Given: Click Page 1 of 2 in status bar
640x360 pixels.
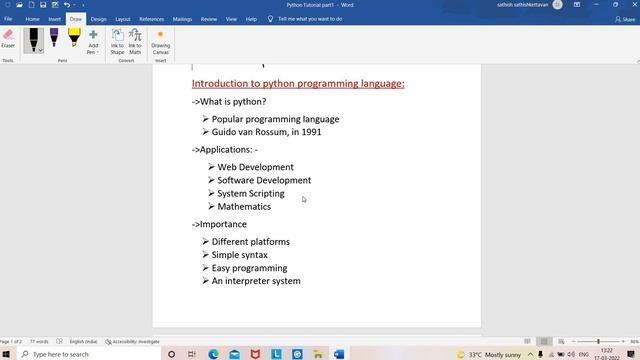Looking at the screenshot, I should [x=11, y=341].
